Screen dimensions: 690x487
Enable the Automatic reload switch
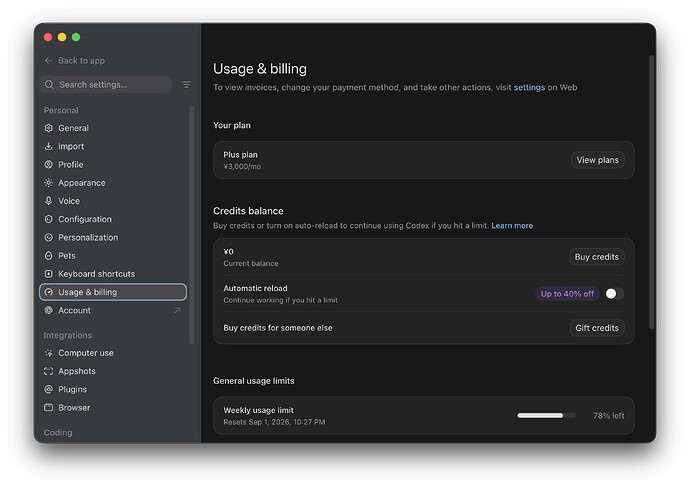point(614,293)
